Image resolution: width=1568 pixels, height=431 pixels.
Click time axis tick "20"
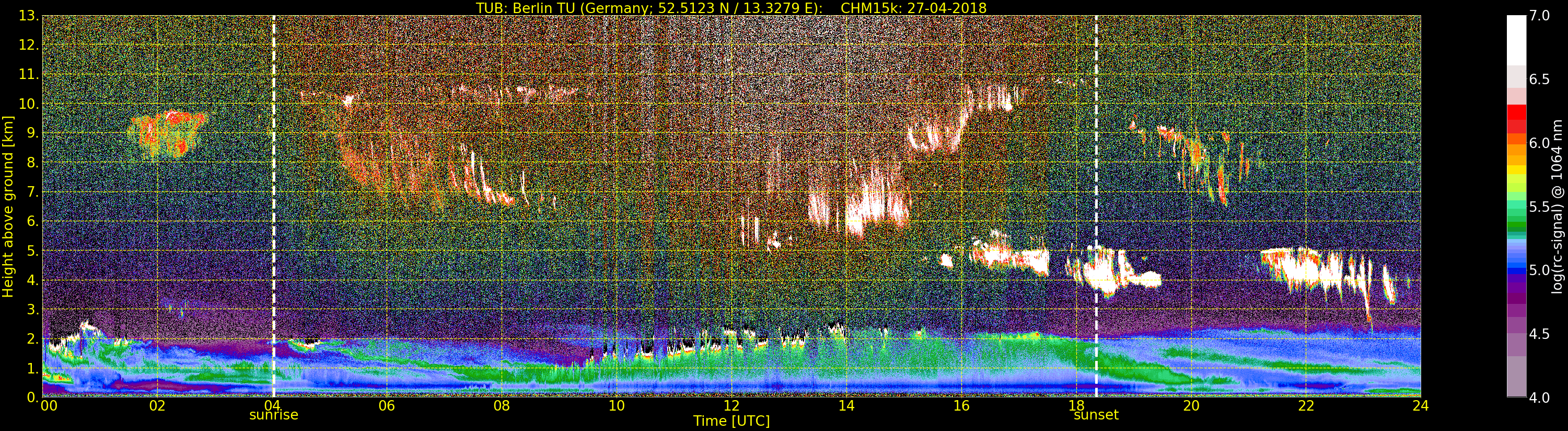1191,405
